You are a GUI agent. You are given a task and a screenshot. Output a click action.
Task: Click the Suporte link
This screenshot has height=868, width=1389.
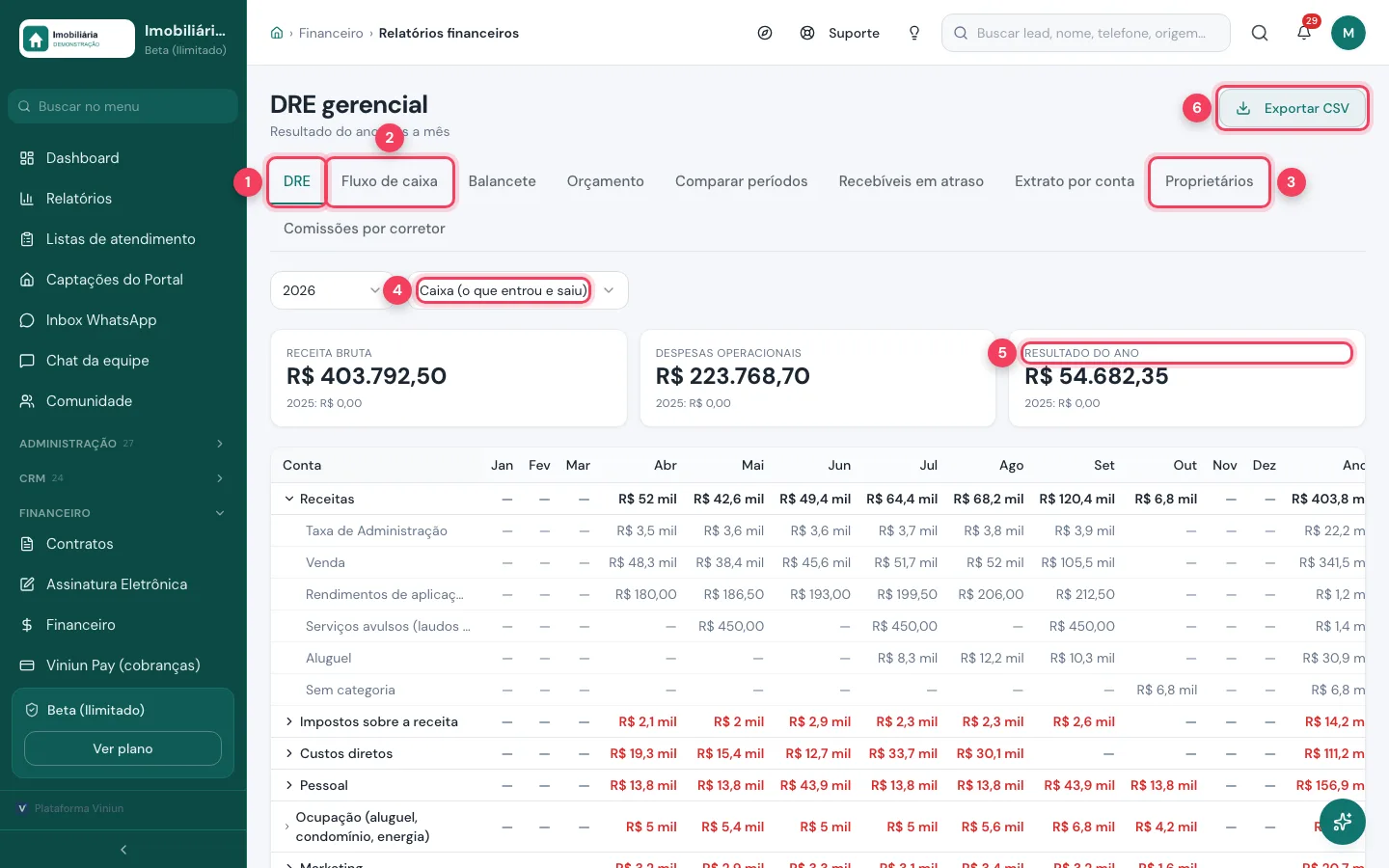point(840,33)
